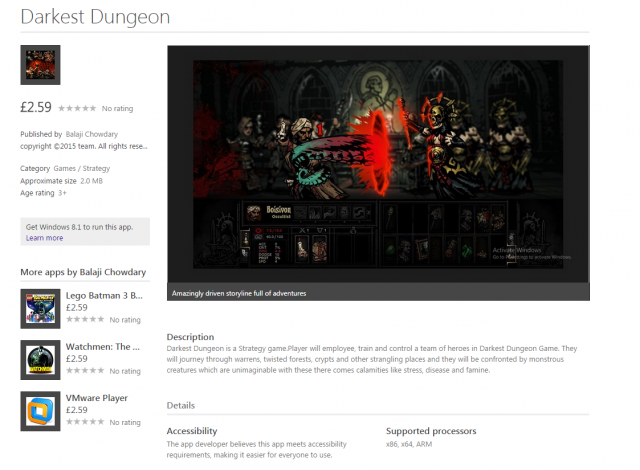The height and width of the screenshot is (470, 640).
Task: Click the Details heading
Action: [x=181, y=406]
